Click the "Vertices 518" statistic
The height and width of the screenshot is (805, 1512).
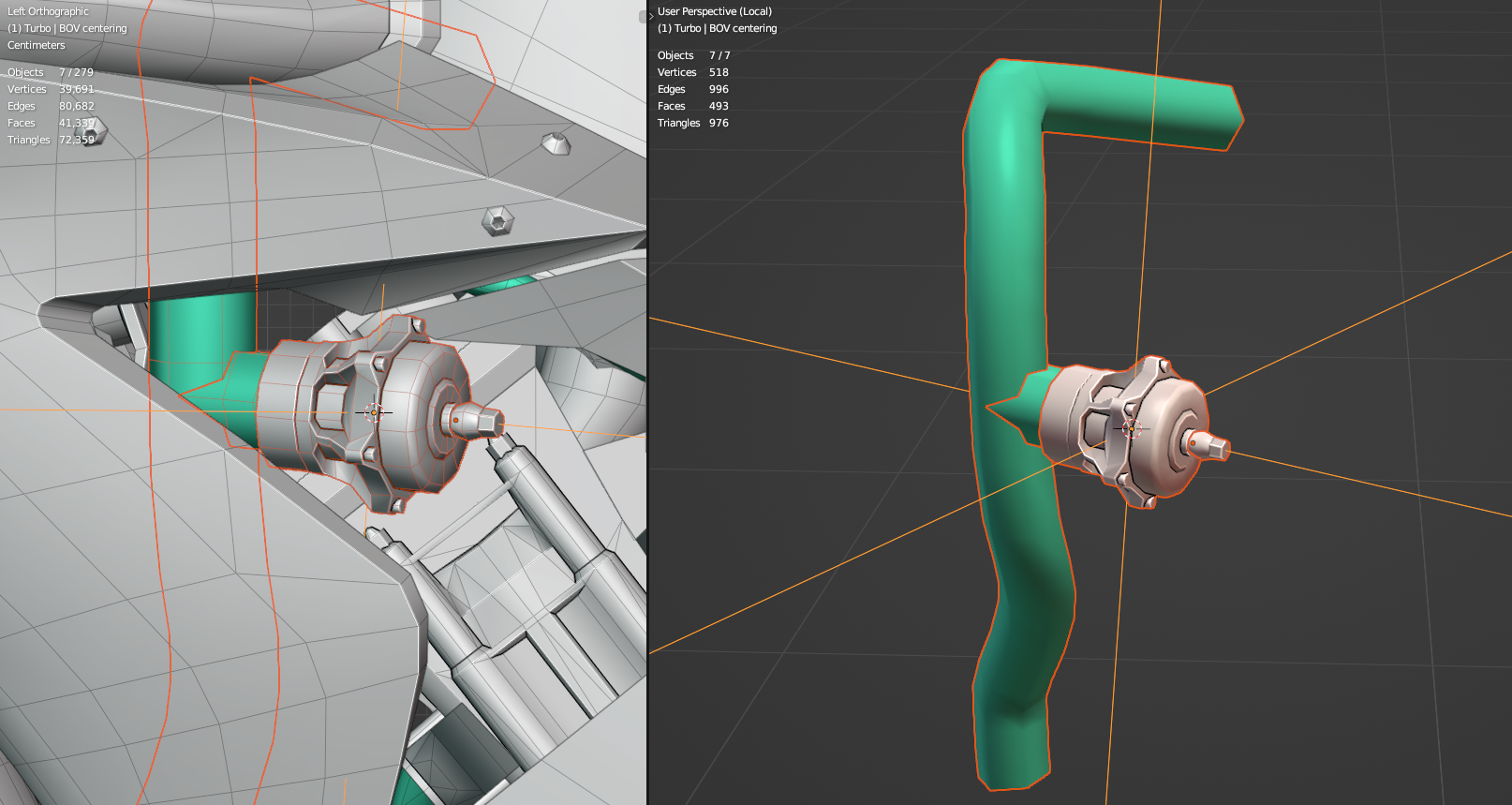(693, 72)
